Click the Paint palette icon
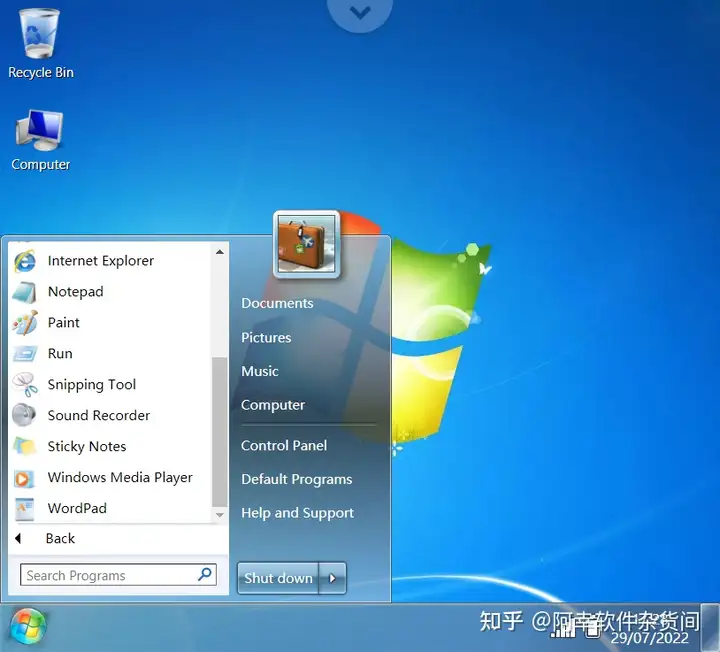 [25, 323]
